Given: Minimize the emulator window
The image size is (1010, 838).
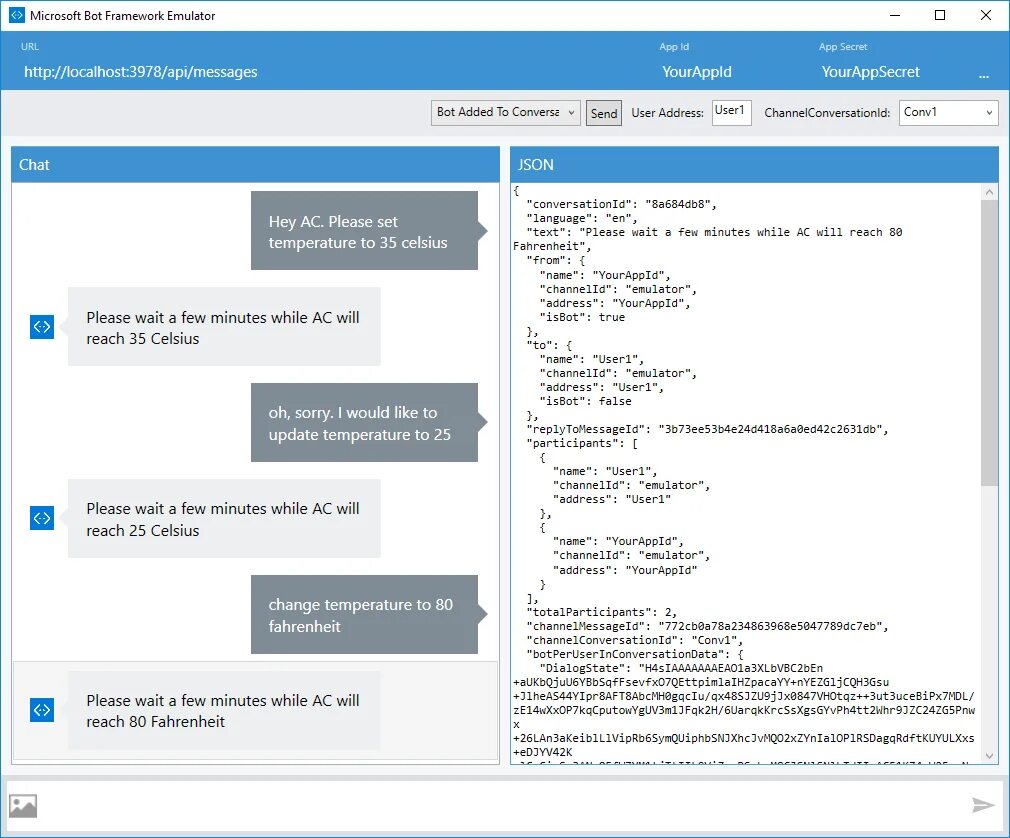Looking at the screenshot, I should point(895,15).
